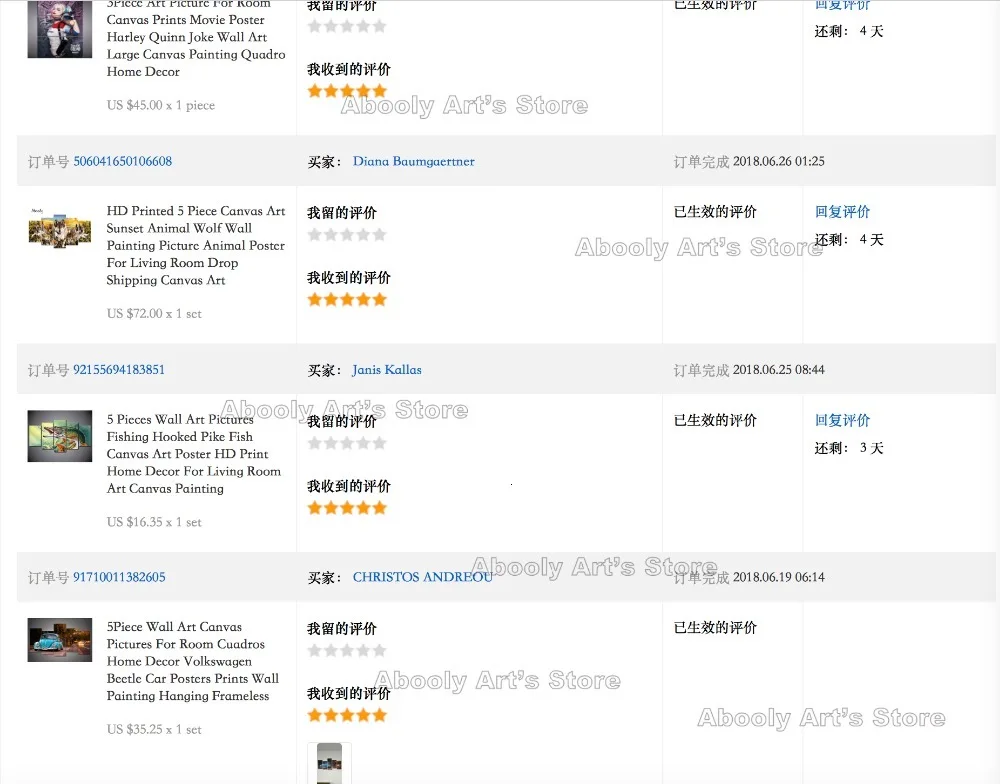Open the fishing pike canvas product thumbnail
Viewport: 1000px width, 784px height.
[59, 436]
